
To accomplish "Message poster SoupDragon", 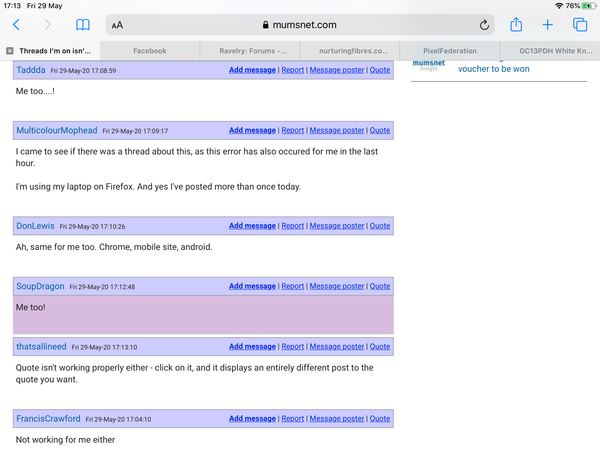I will click(x=337, y=287).
